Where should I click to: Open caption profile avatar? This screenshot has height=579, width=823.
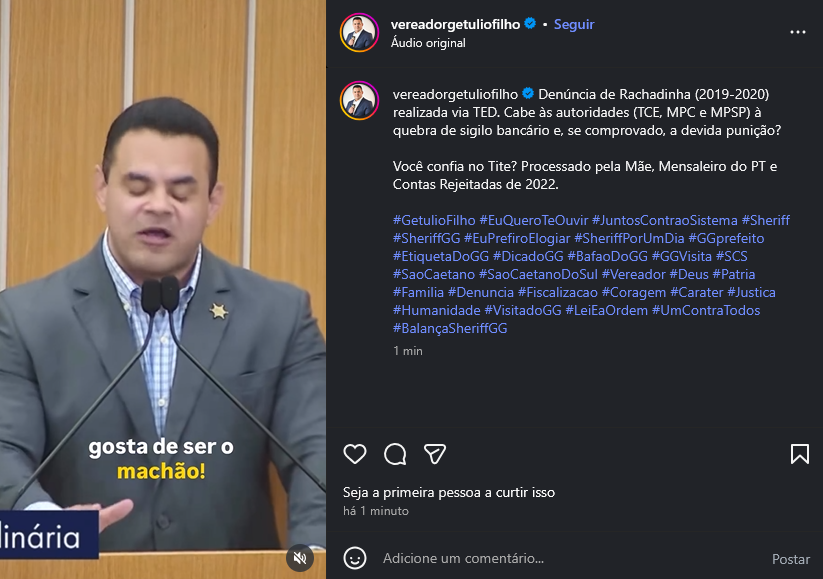pyautogui.click(x=360, y=100)
